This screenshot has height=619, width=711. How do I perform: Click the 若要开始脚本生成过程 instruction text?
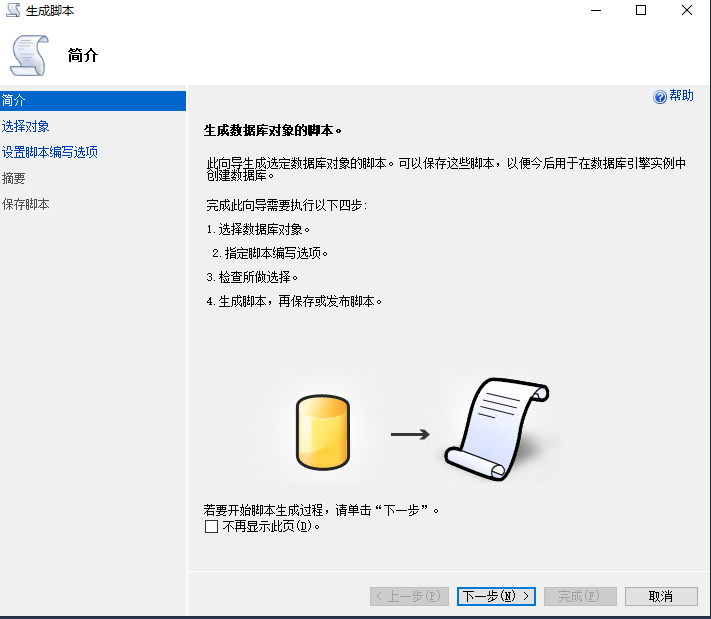[x=321, y=511]
